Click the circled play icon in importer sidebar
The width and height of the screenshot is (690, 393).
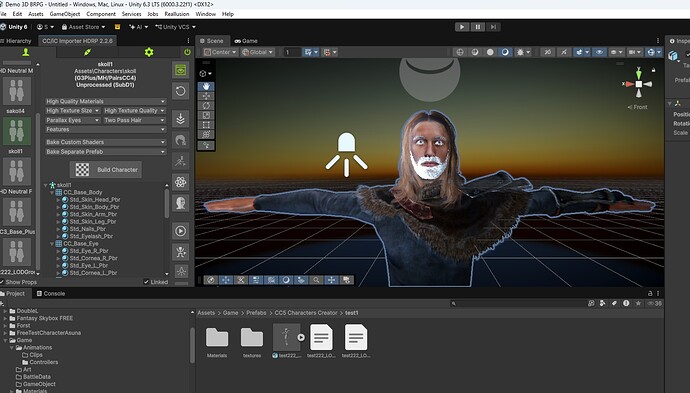(x=180, y=231)
